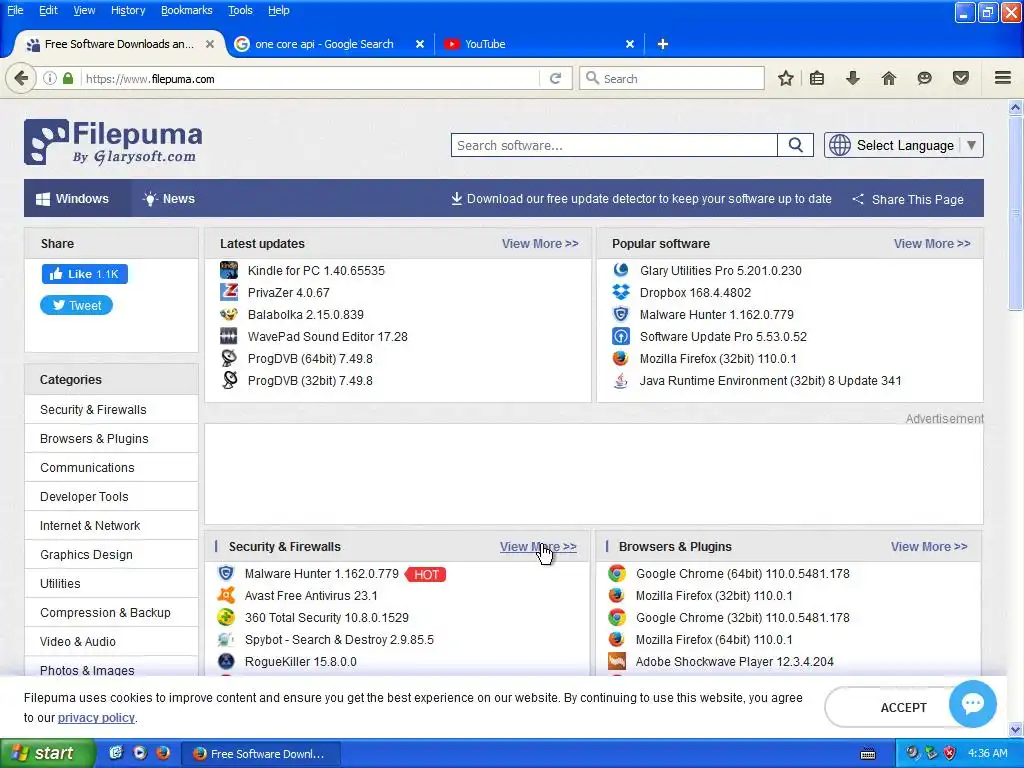Open ProgDVB (64bit) 7.49.8
The image size is (1024, 768).
[x=310, y=359]
